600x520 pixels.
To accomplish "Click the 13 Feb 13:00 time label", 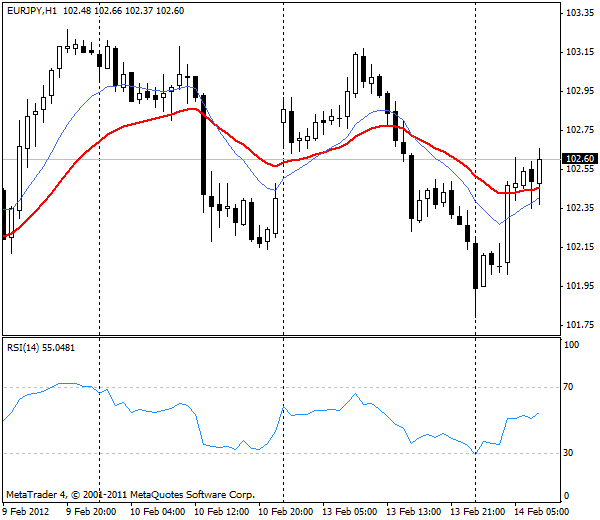I will pos(413,512).
